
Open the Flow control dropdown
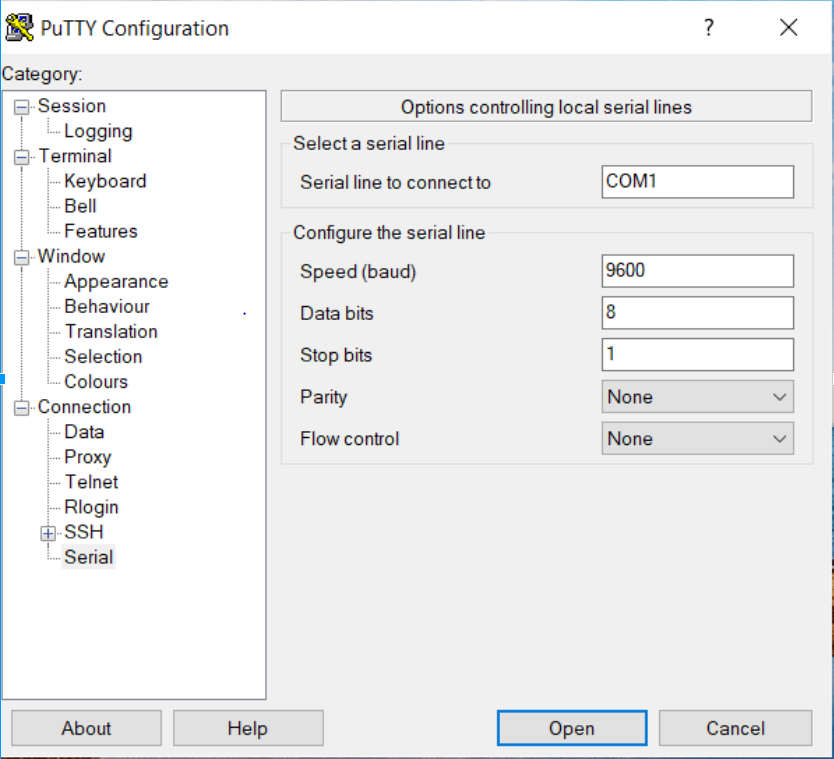[697, 439]
